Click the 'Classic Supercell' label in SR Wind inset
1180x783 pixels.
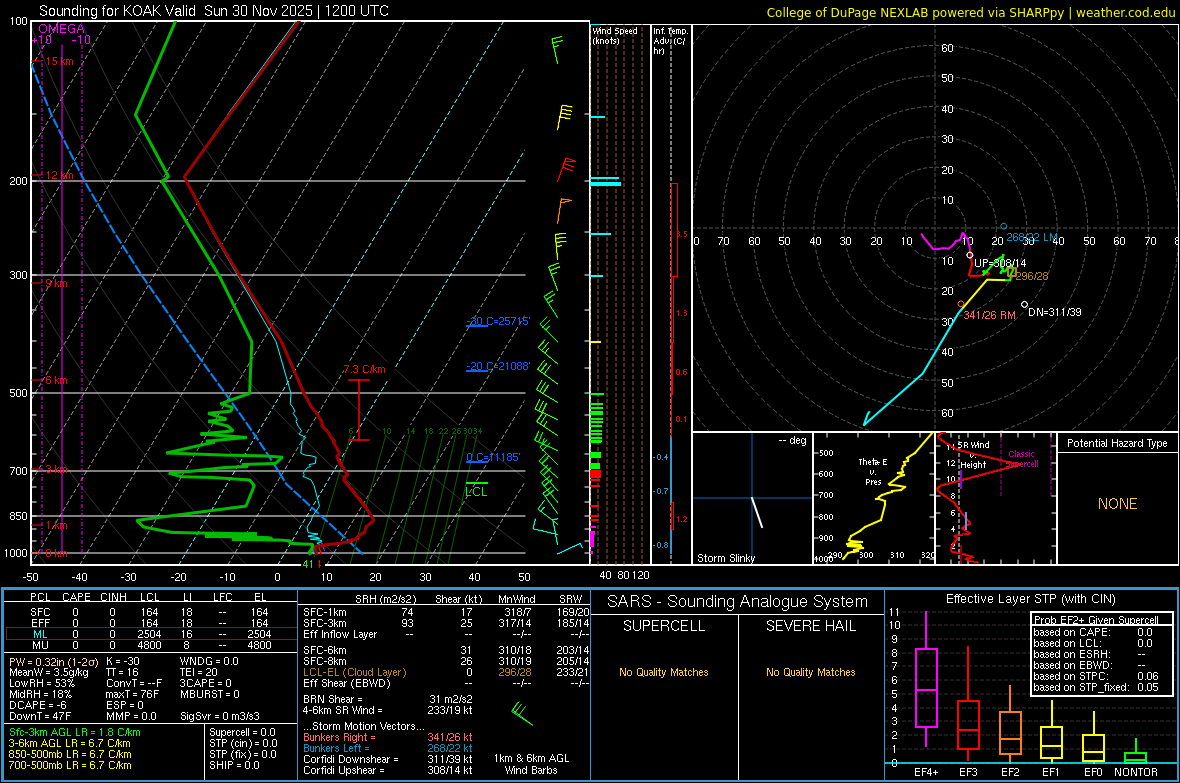(1021, 459)
